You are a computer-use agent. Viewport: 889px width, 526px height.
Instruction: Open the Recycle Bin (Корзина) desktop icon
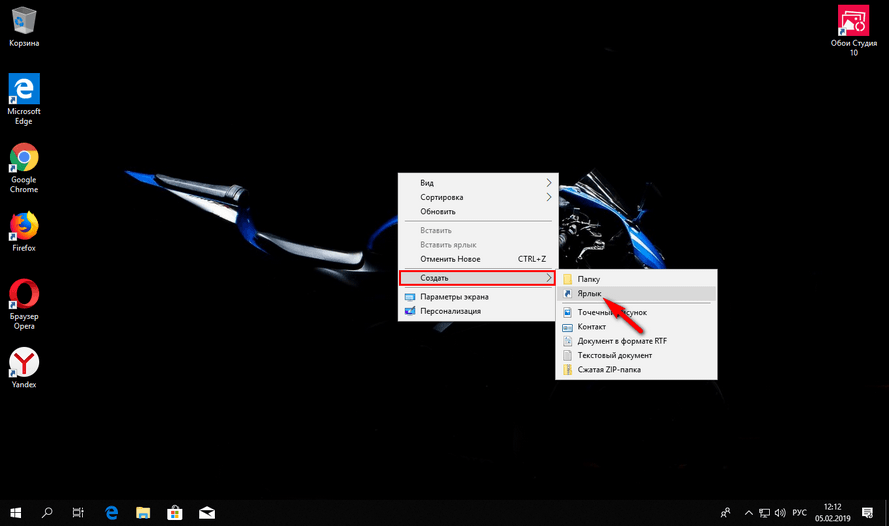[24, 27]
